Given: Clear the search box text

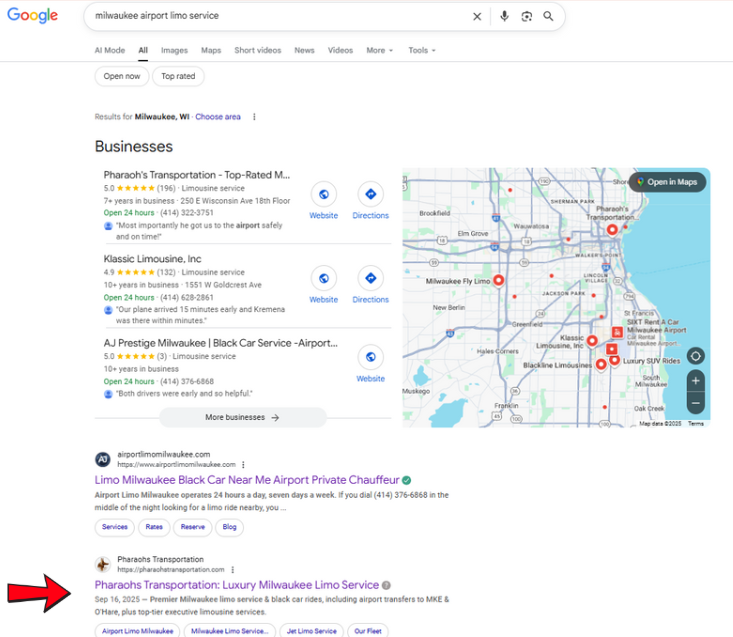Looking at the screenshot, I should point(477,17).
